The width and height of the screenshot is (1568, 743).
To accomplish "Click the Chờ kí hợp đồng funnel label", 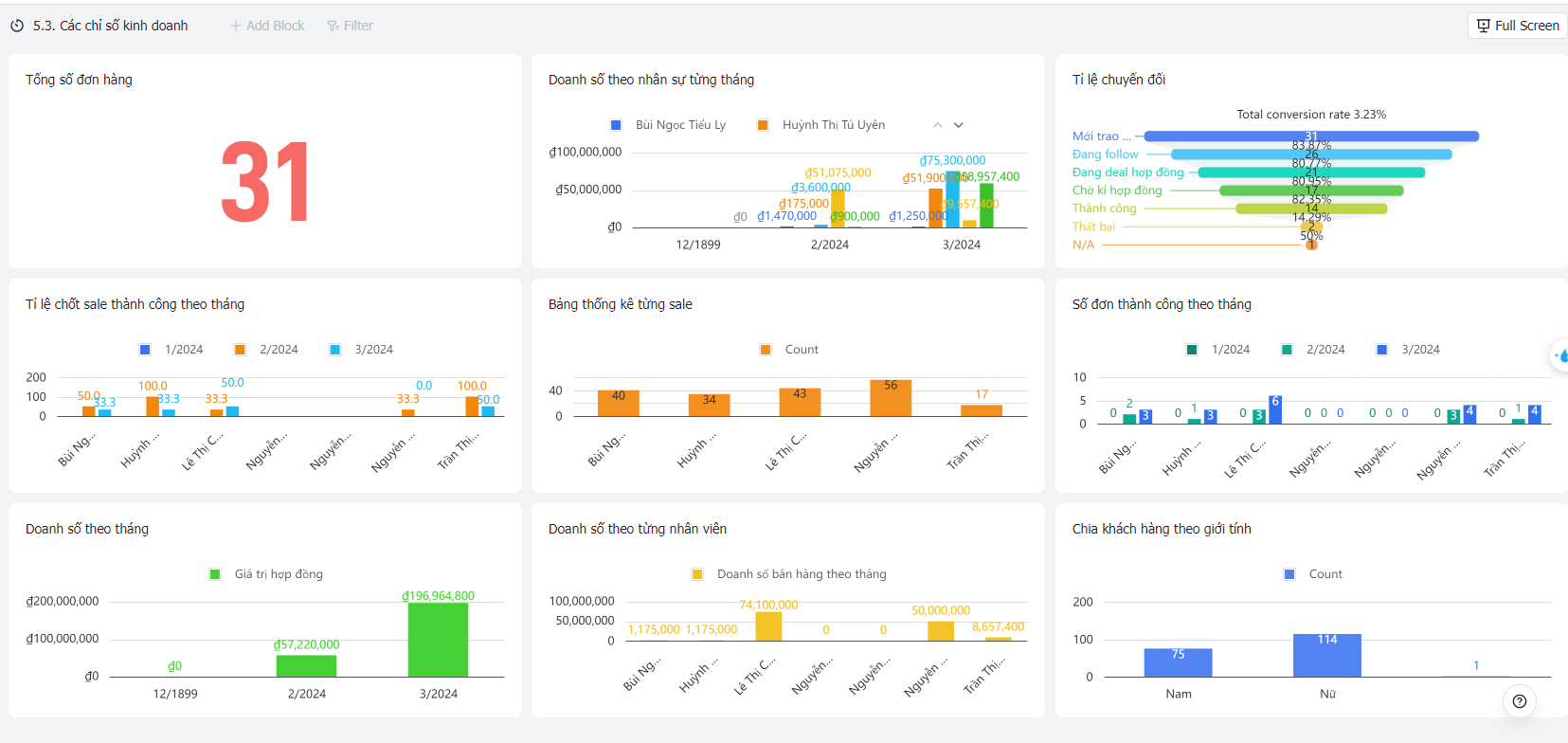I will (1117, 190).
